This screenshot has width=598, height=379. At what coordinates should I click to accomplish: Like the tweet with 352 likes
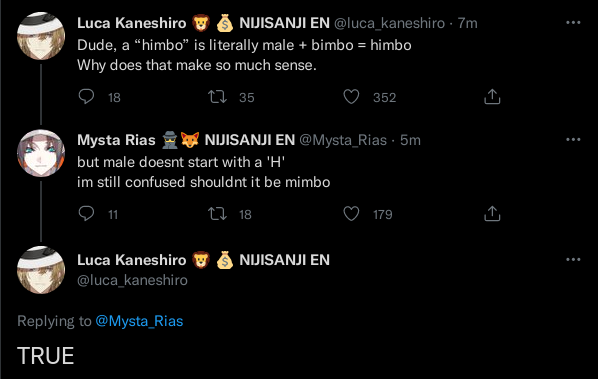click(351, 96)
